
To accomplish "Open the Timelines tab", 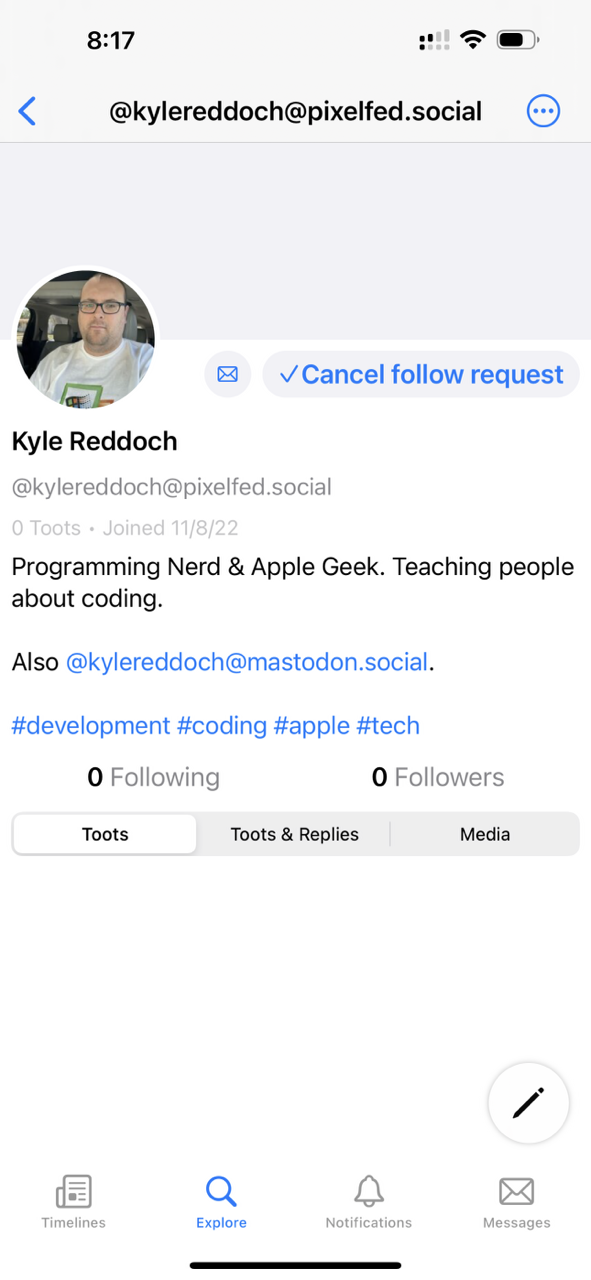I will coord(73,1201).
